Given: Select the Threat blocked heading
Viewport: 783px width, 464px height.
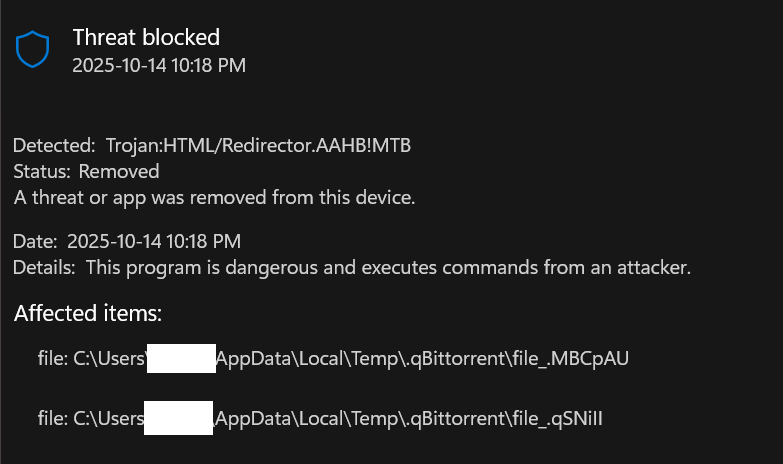Looking at the screenshot, I should pyautogui.click(x=146, y=38).
